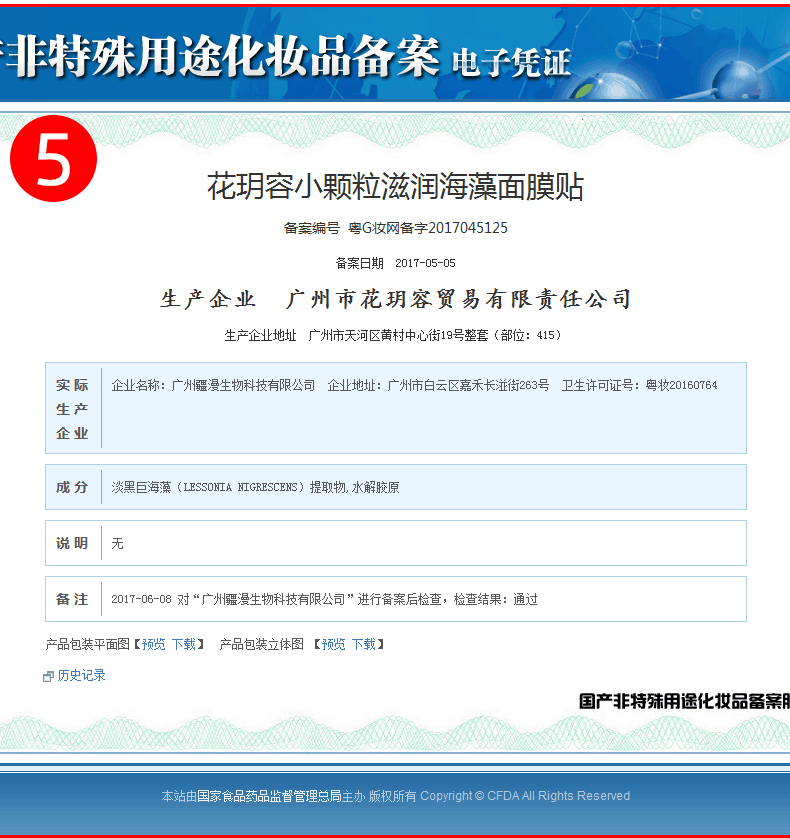Click the 成分 row label
This screenshot has width=790, height=838.
(x=72, y=487)
